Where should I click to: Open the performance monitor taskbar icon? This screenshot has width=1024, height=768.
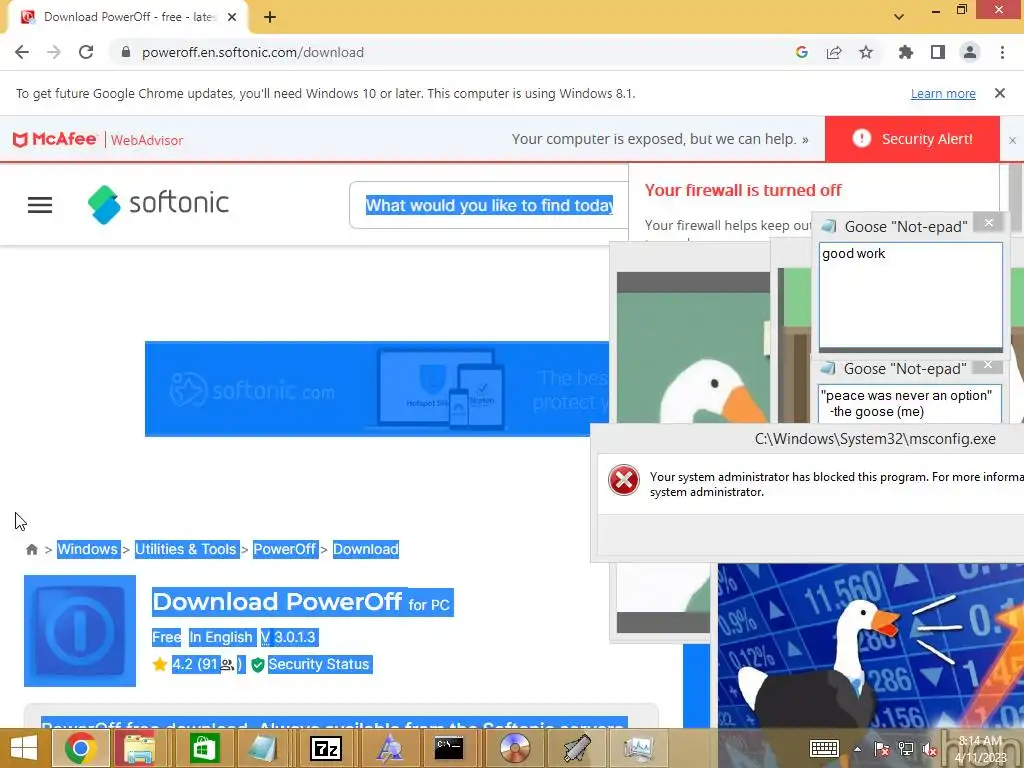639,748
